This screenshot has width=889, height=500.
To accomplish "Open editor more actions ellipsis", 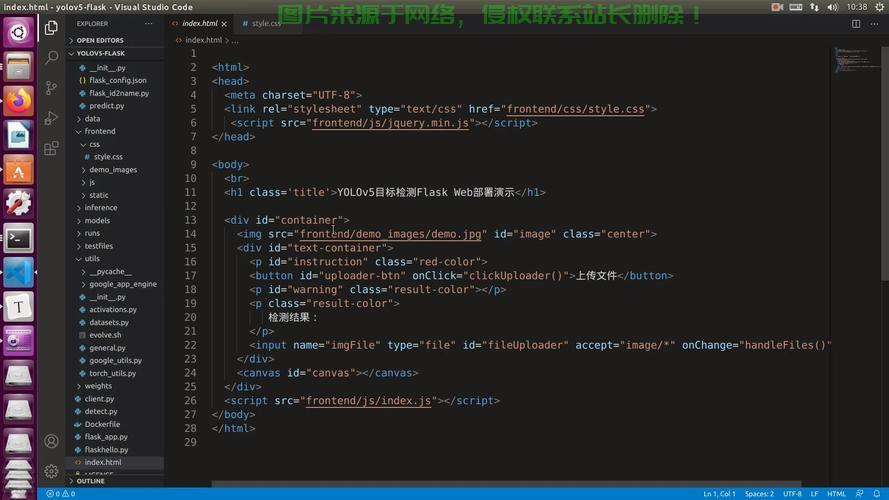I will (874, 24).
